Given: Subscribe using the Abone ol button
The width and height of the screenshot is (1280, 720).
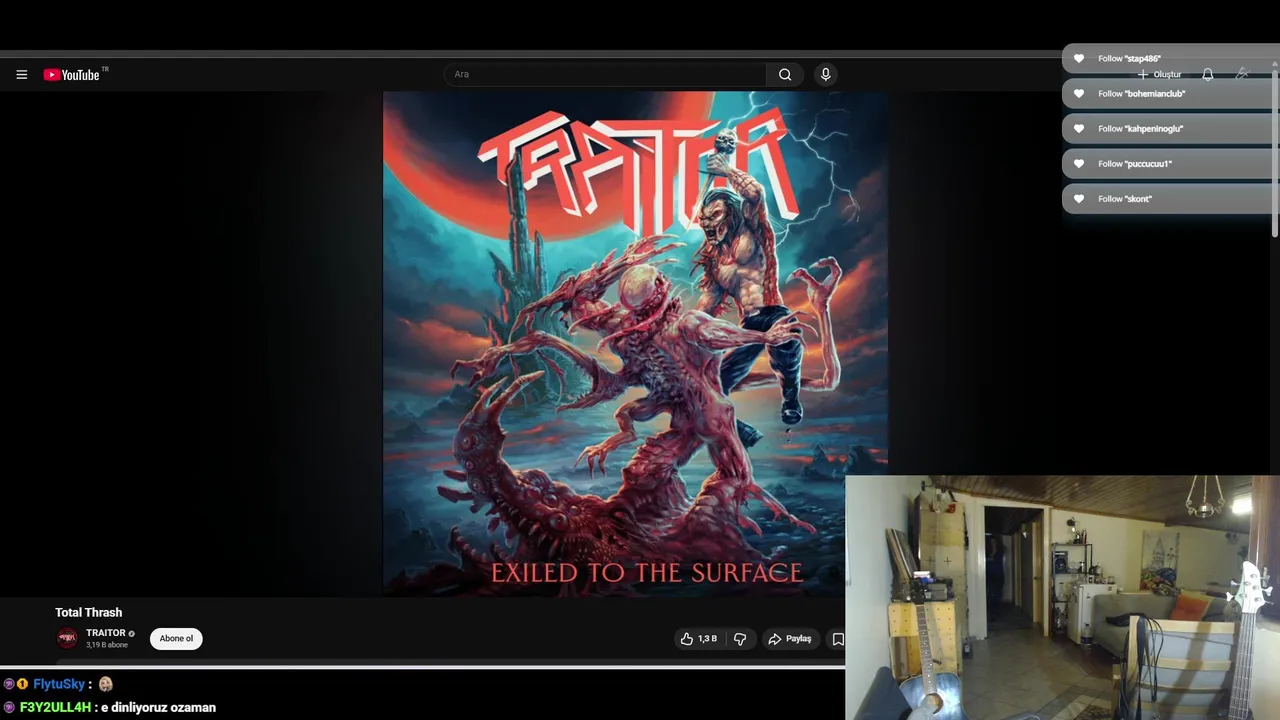Looking at the screenshot, I should pos(176,639).
